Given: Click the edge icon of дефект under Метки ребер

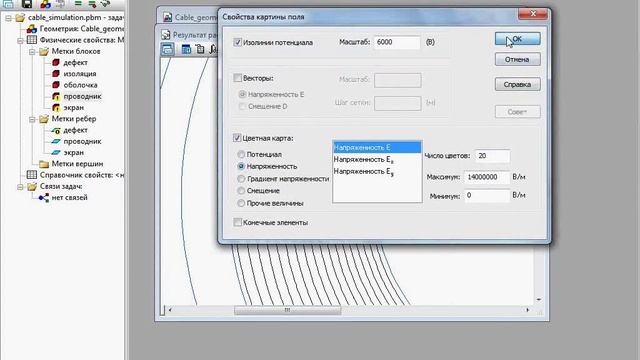Looking at the screenshot, I should tap(56, 130).
